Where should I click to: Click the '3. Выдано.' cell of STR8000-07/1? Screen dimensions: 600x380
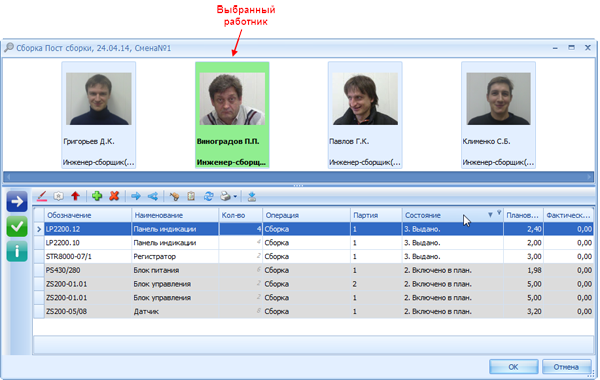[453, 256]
